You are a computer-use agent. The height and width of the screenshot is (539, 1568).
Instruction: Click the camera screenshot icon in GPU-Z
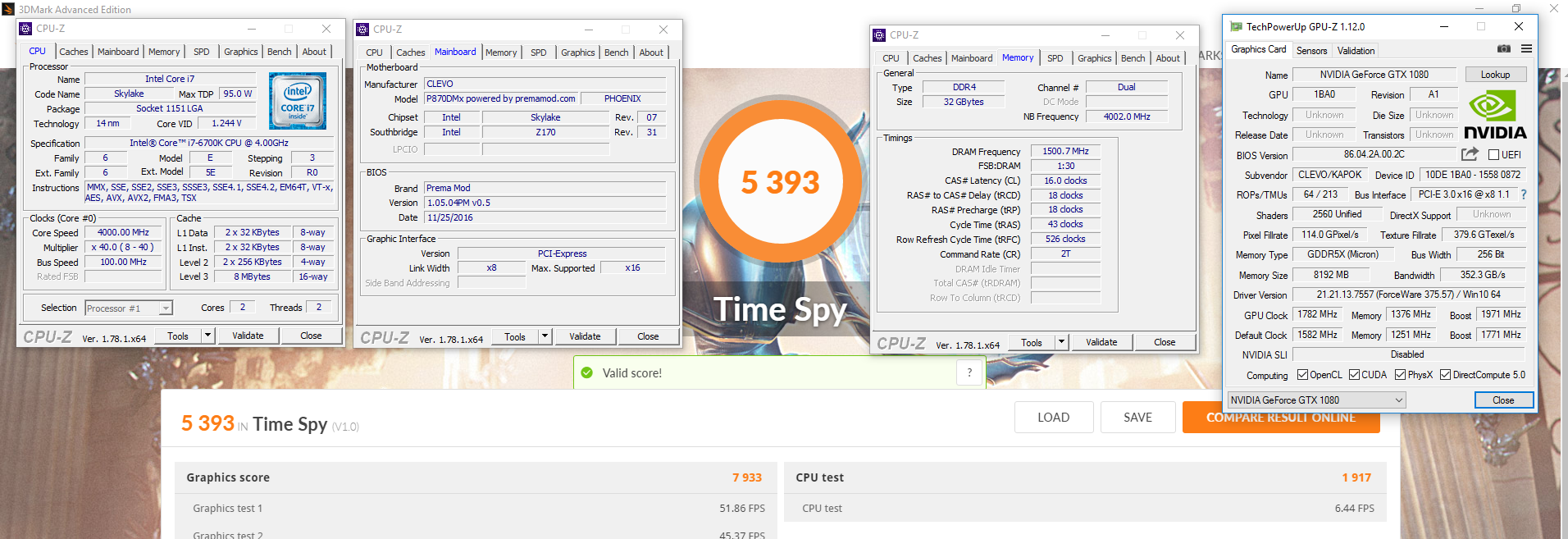1503,49
